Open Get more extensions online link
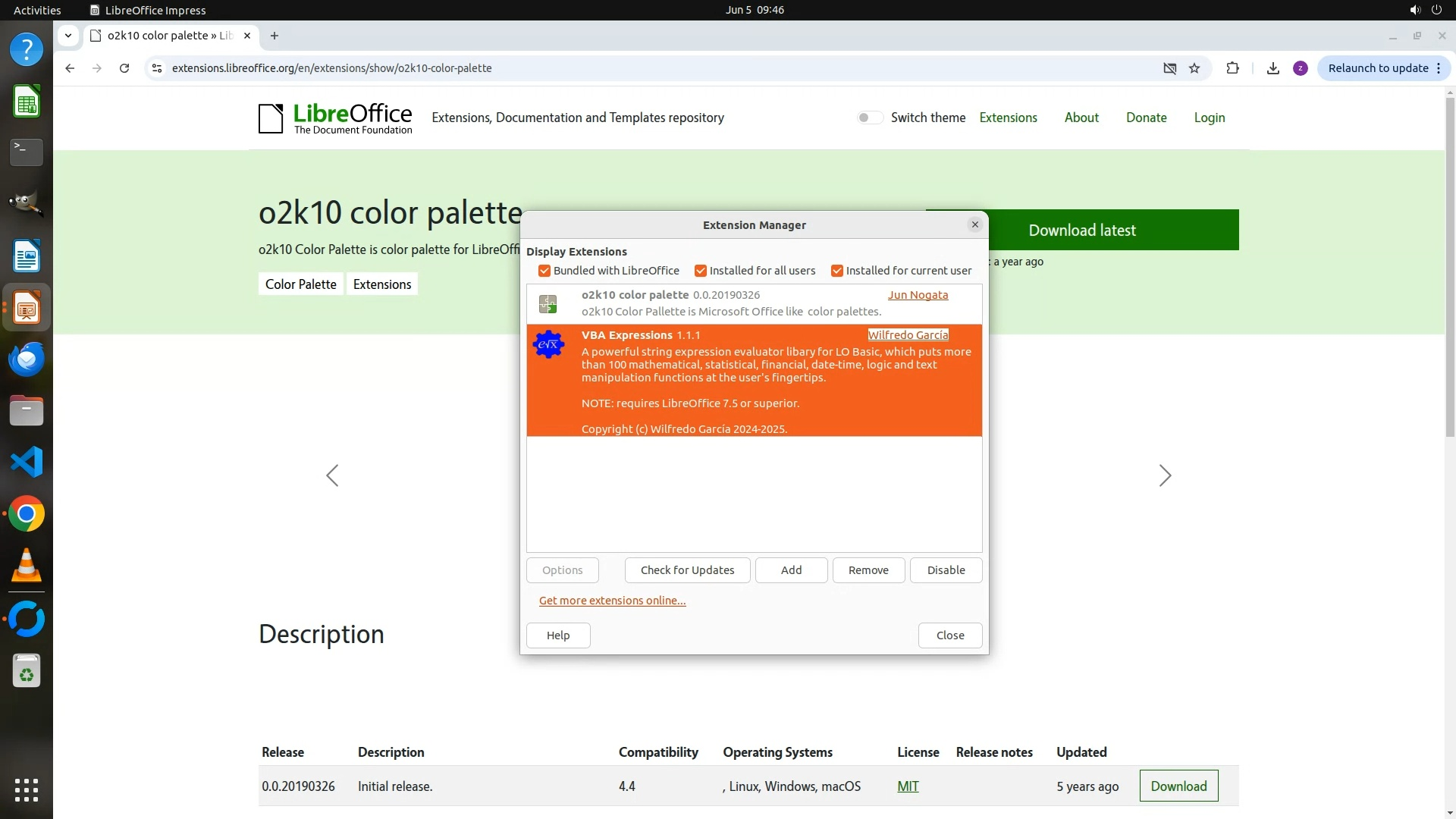Viewport: 1456px width, 819px height. click(612, 601)
